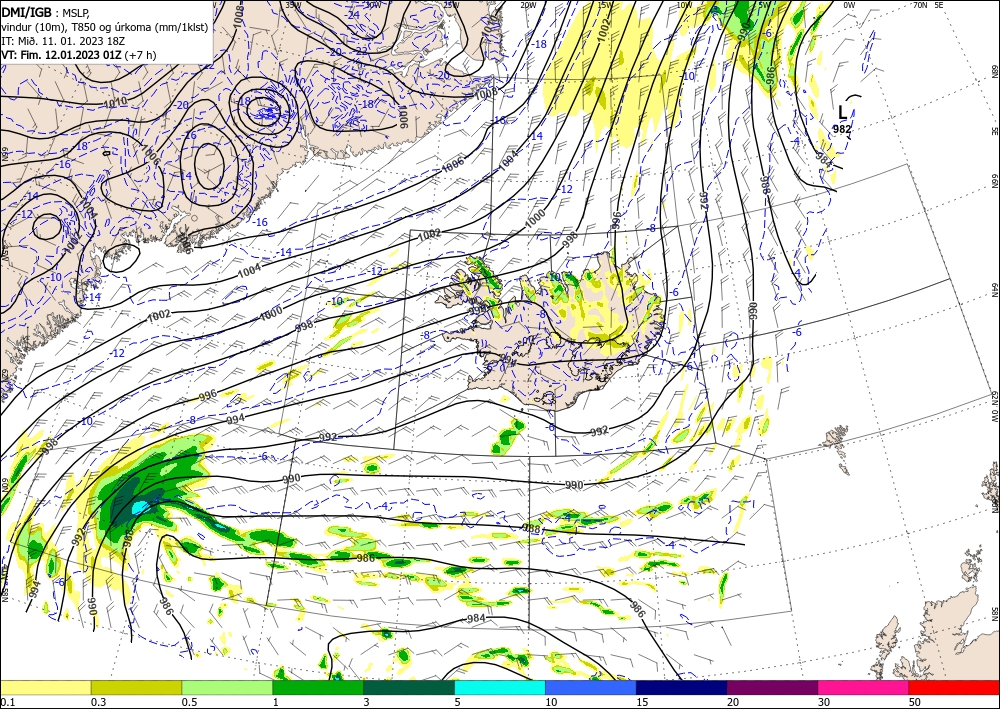Screen dimensions: 1000x709
Task: Click the legend value '20'
Action: [733, 702]
